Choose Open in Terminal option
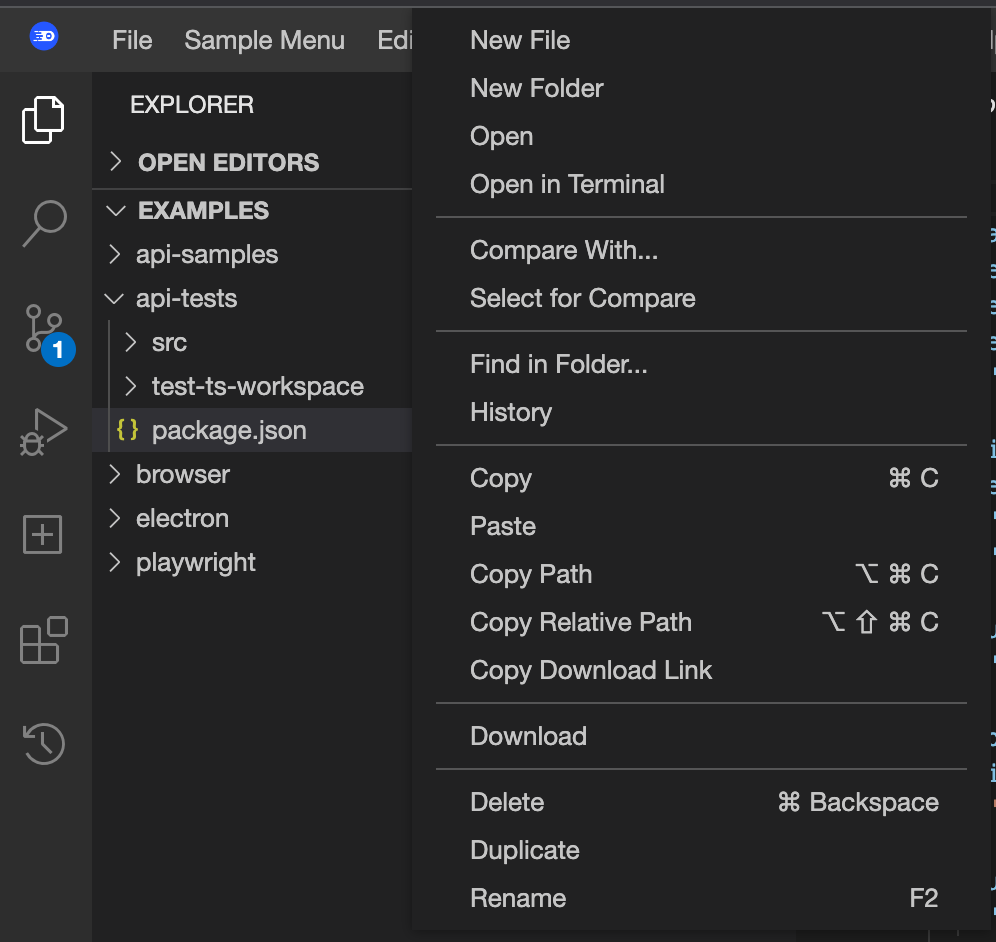Image resolution: width=996 pixels, height=942 pixels. click(567, 185)
